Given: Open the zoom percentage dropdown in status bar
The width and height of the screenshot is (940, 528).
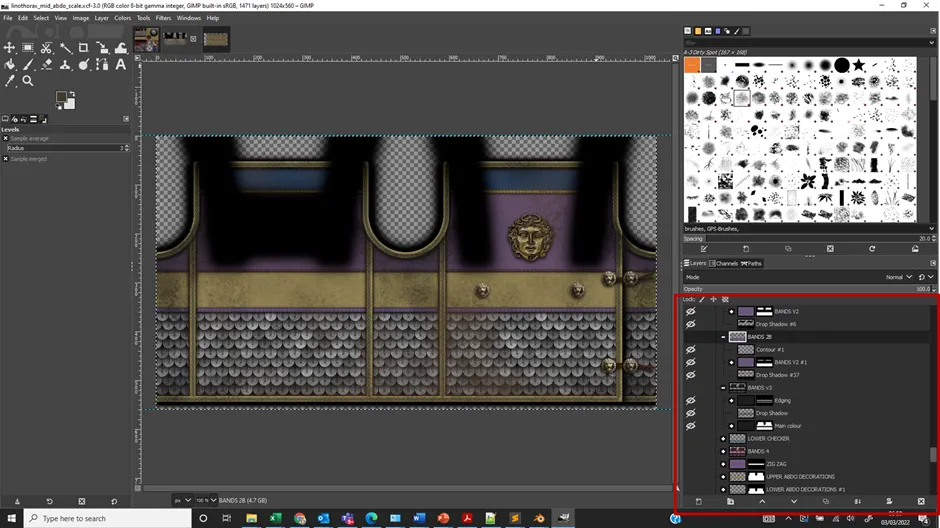Looking at the screenshot, I should [x=213, y=500].
